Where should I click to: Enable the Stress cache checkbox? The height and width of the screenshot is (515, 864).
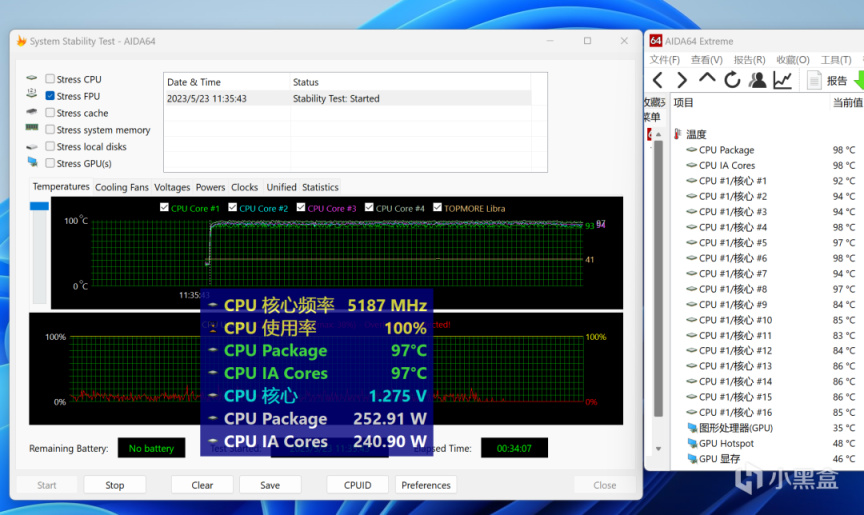tap(50, 112)
